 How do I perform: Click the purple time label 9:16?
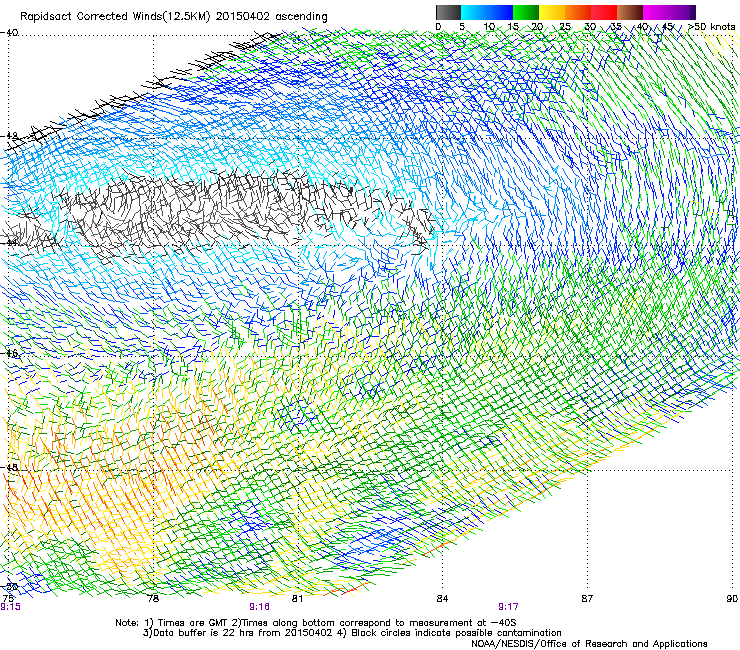pyautogui.click(x=260, y=607)
